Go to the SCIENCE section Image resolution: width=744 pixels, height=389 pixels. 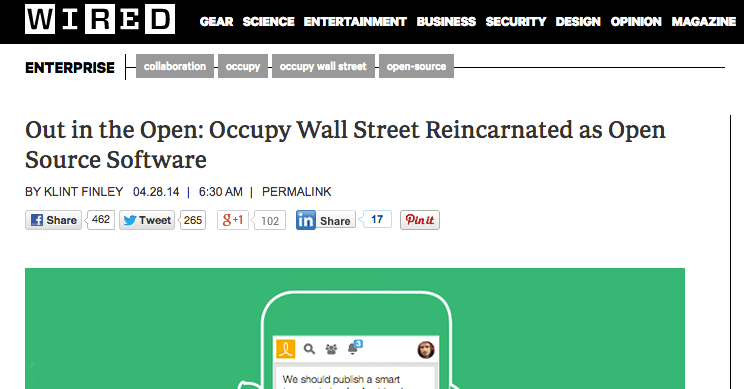pyautogui.click(x=269, y=22)
